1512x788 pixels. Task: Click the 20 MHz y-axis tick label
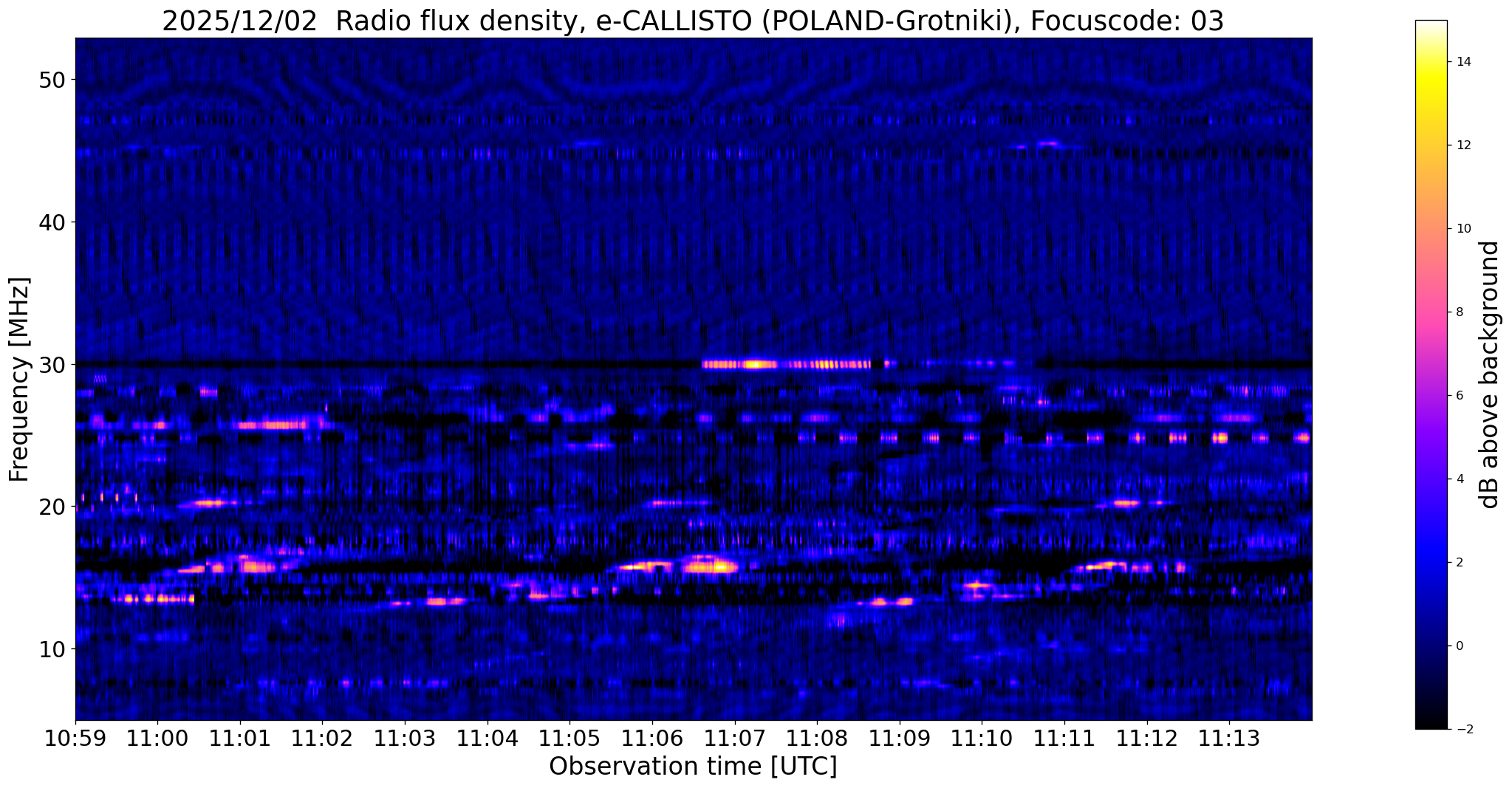[52, 507]
